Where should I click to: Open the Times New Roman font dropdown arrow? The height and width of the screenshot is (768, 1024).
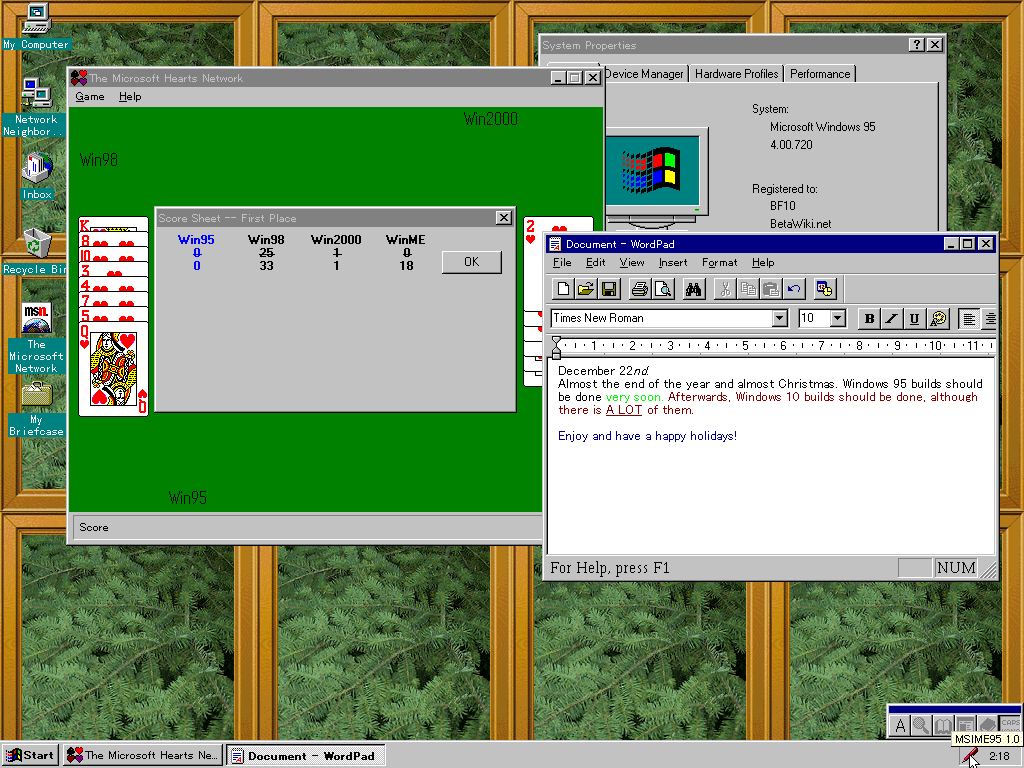[779, 319]
